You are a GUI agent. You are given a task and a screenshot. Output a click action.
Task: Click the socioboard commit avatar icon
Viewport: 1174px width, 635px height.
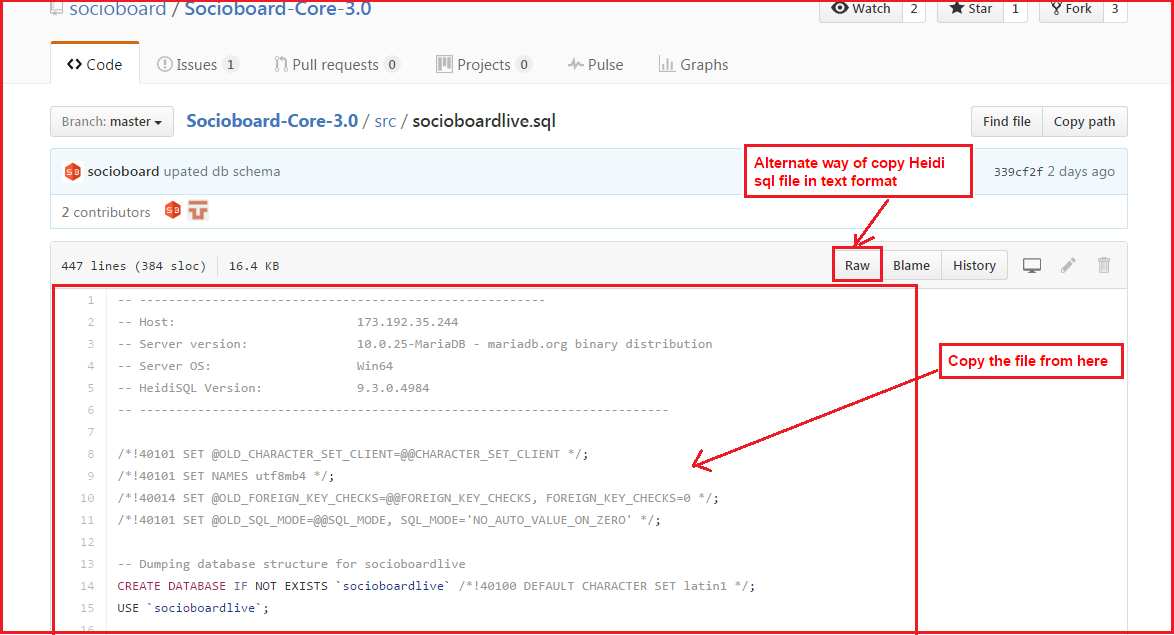(73, 171)
